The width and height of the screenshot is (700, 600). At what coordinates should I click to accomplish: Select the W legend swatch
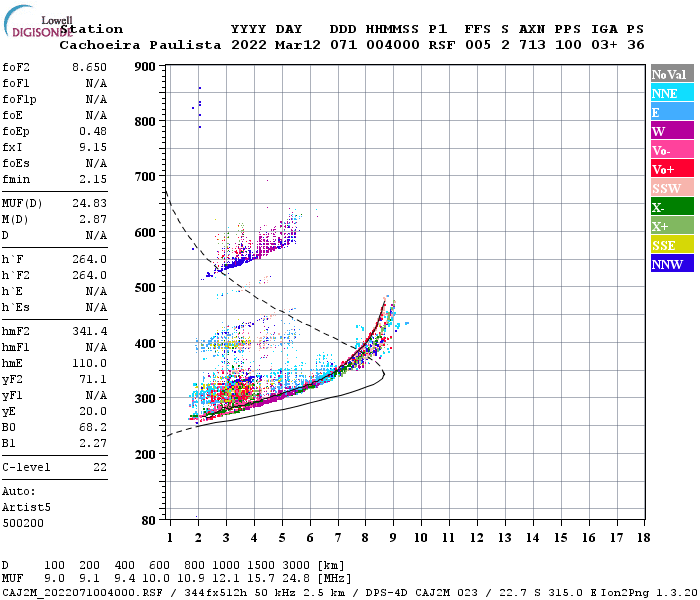pyautogui.click(x=672, y=130)
